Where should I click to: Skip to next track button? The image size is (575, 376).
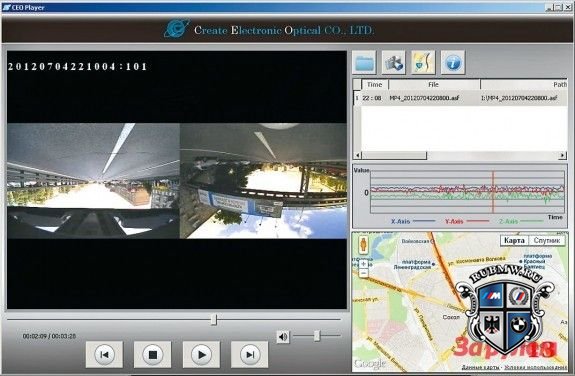tap(249, 354)
